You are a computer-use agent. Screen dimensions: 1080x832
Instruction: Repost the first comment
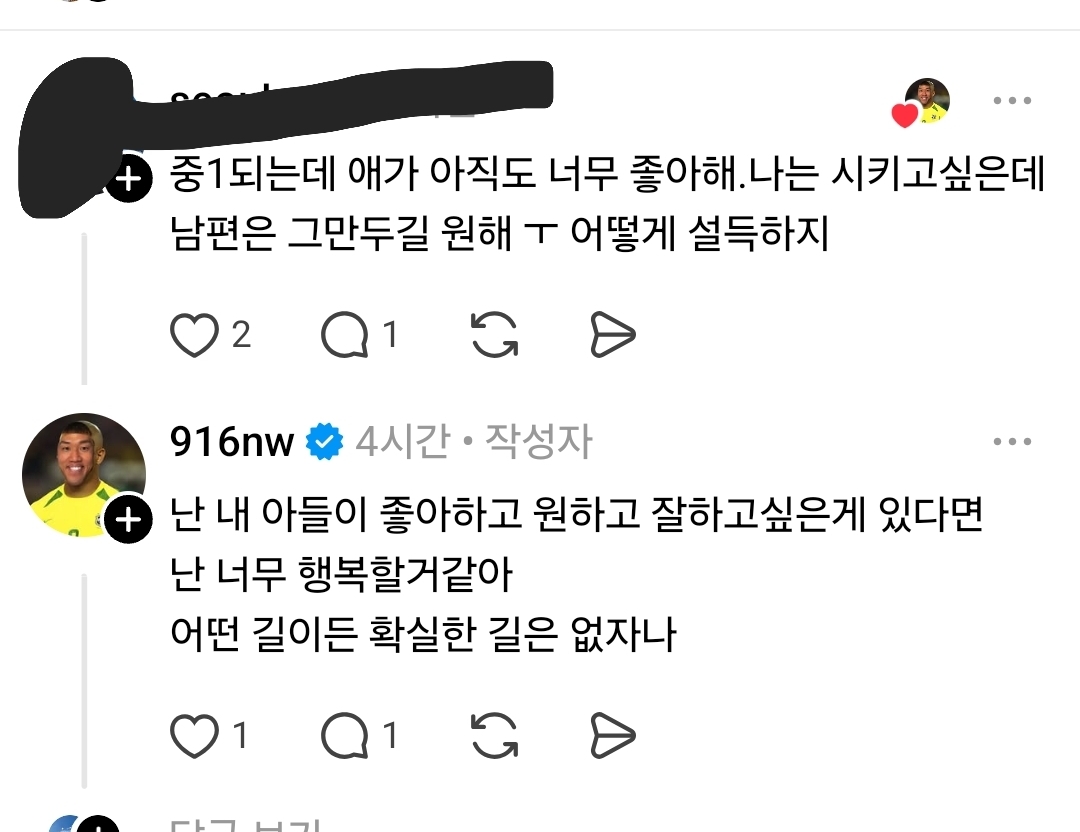point(495,335)
